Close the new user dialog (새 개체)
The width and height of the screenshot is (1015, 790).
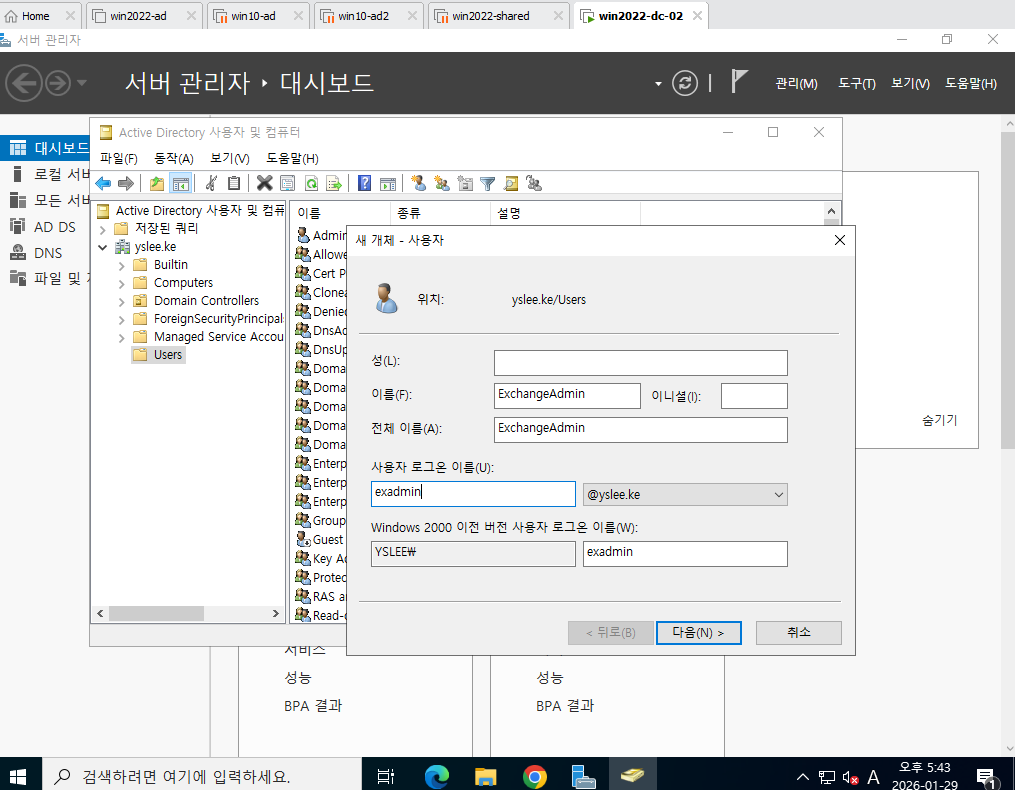click(840, 240)
